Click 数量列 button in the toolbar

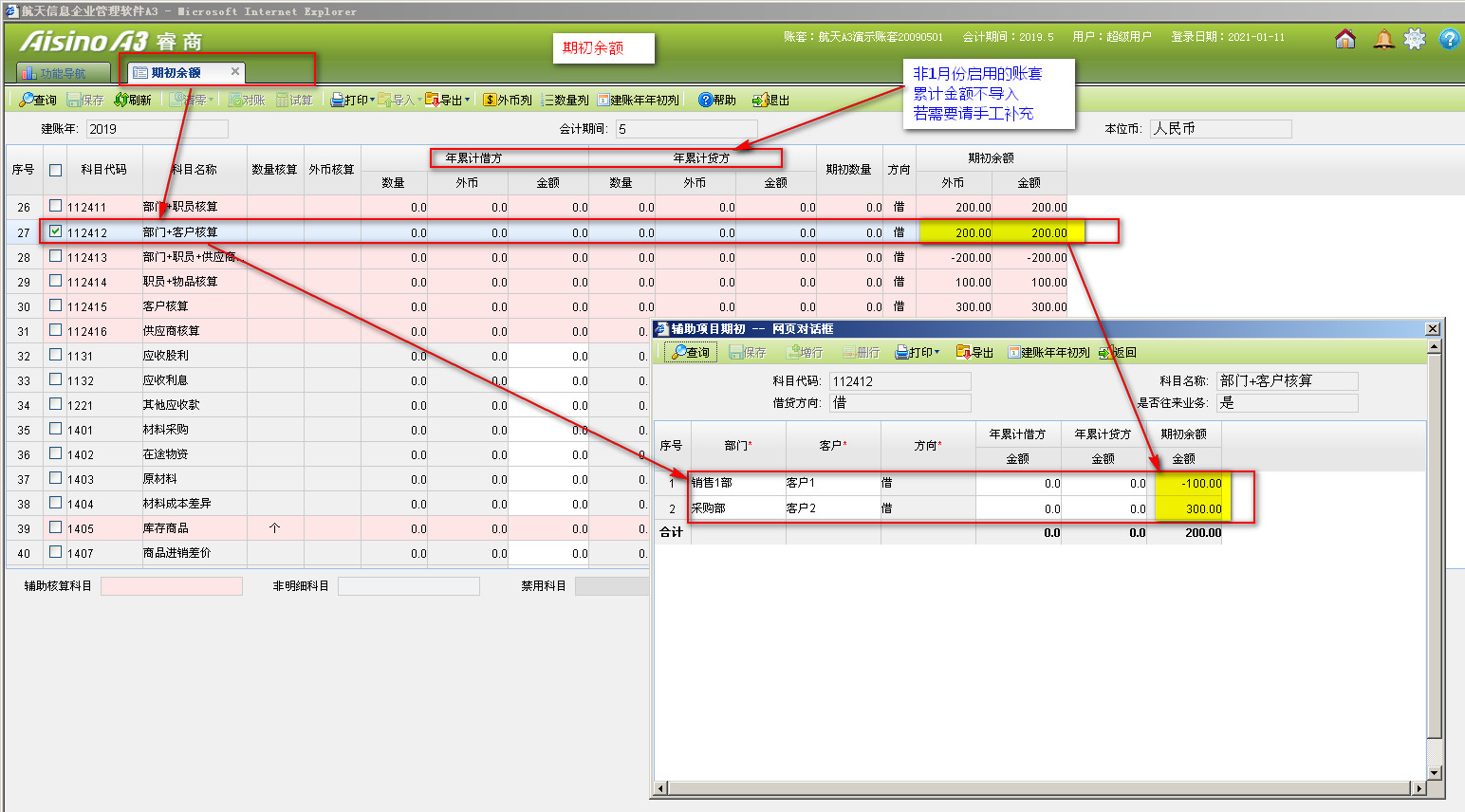[566, 100]
